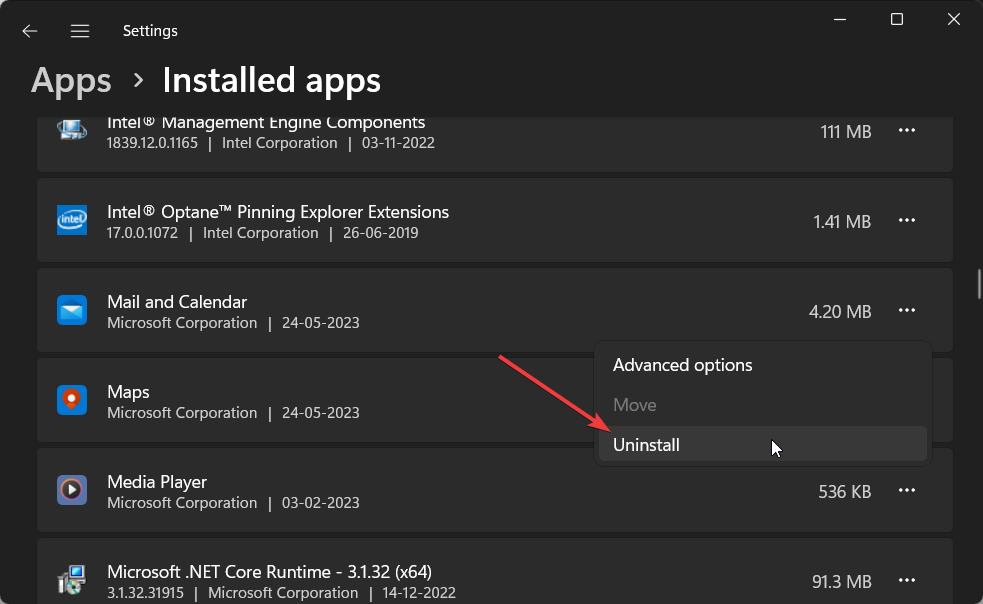The image size is (983, 604).
Task: Open the three-dot menu for Media Player
Action: (907, 490)
